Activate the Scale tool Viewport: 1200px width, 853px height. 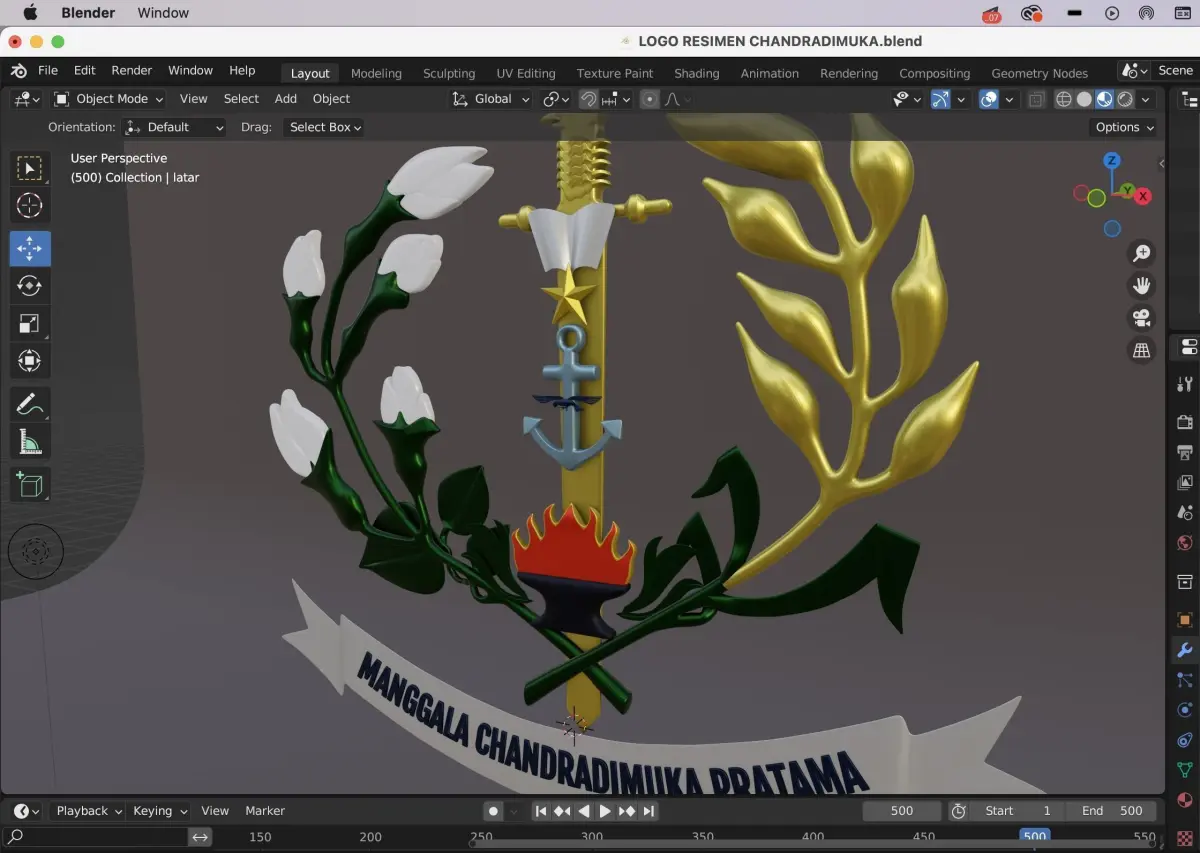pyautogui.click(x=30, y=323)
